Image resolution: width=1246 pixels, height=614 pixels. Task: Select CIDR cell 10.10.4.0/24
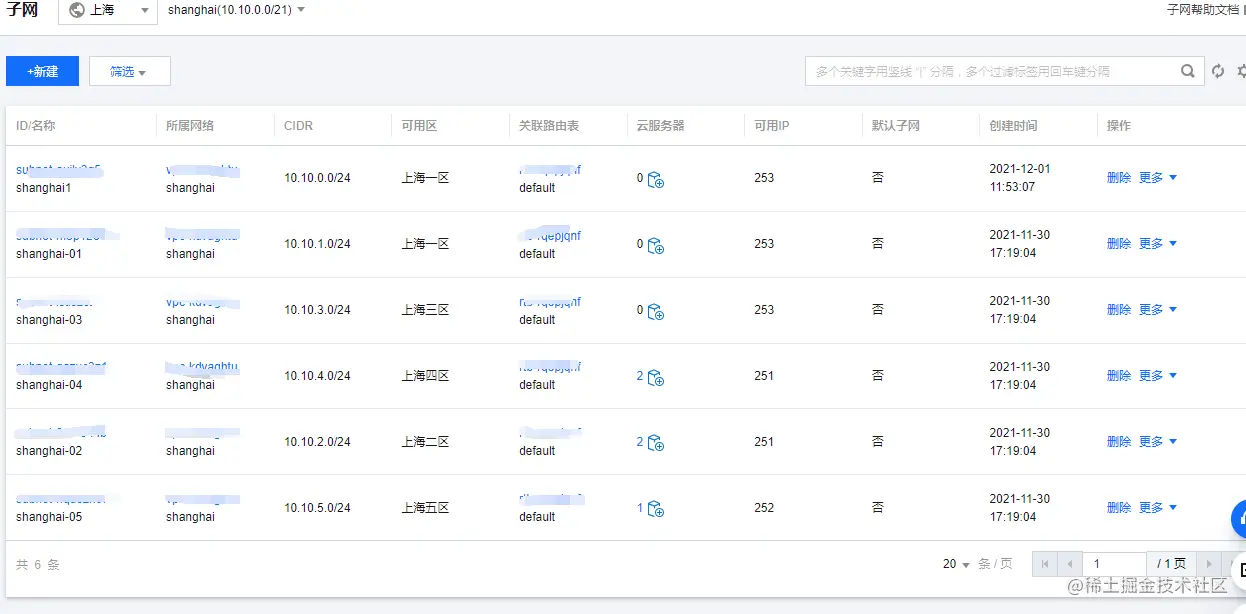click(x=317, y=376)
